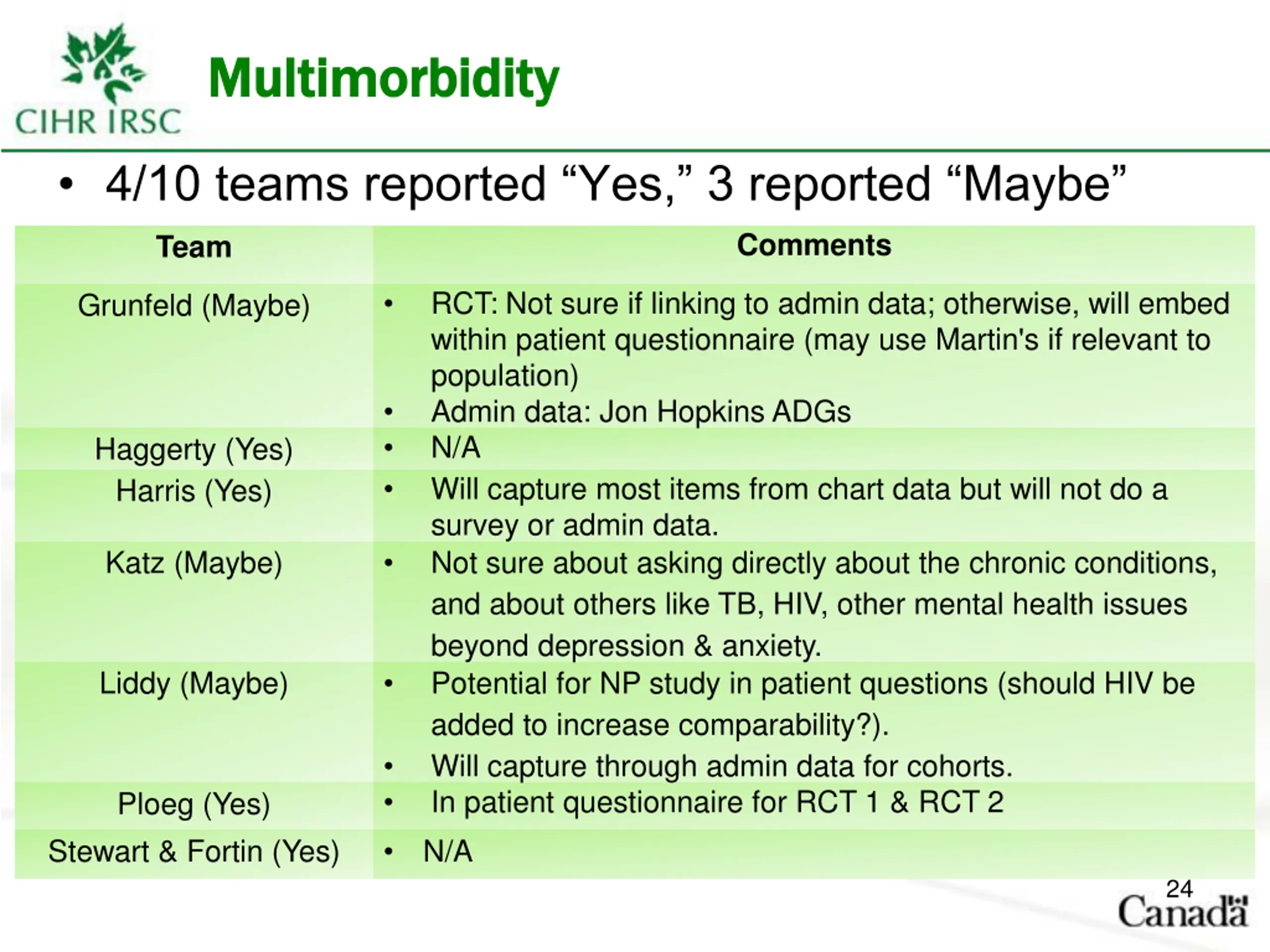This screenshot has width=1270, height=952.
Task: Click the '4/10 teams reported' bullet line
Action: [x=615, y=185]
